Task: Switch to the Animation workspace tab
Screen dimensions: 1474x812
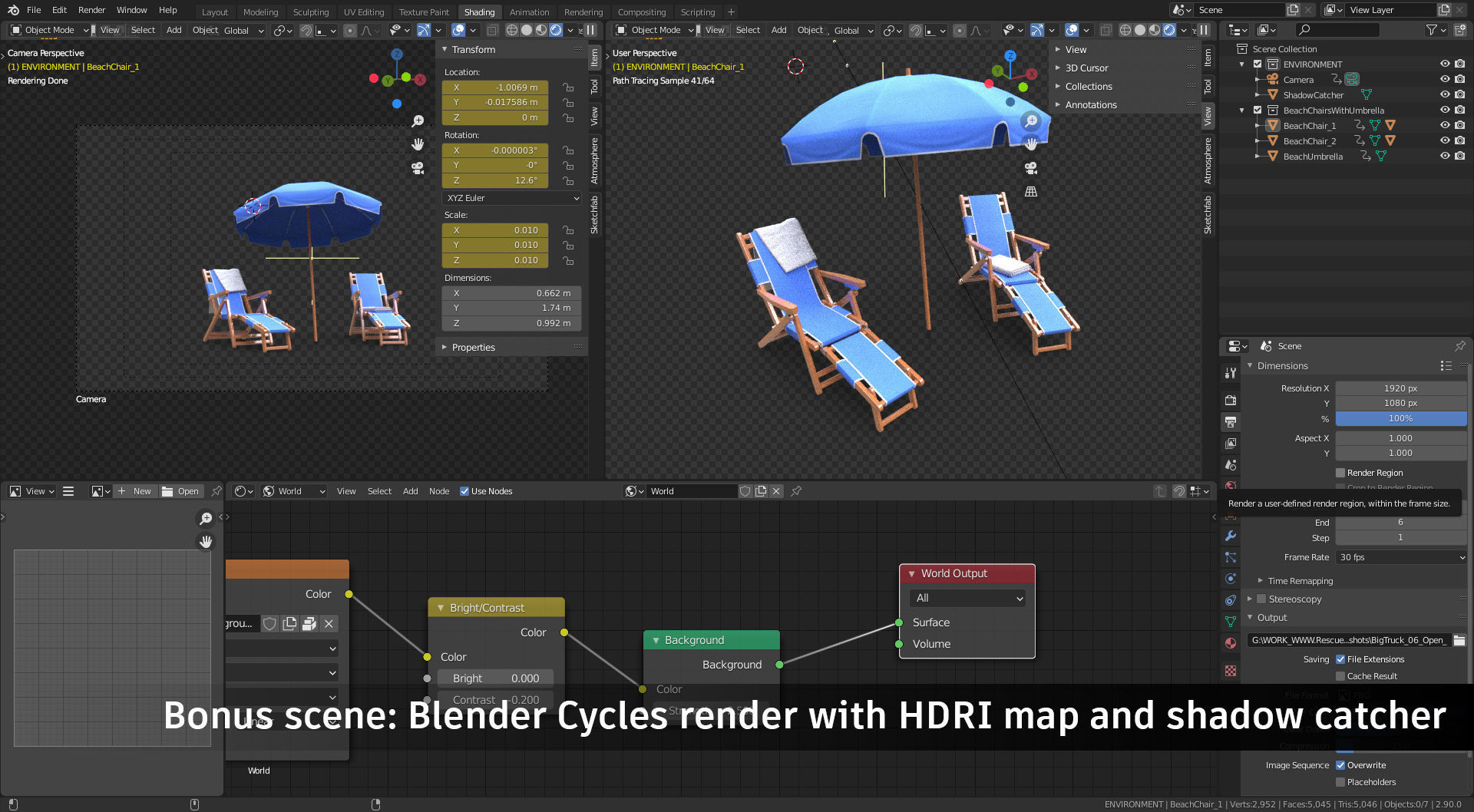Action: pyautogui.click(x=530, y=12)
